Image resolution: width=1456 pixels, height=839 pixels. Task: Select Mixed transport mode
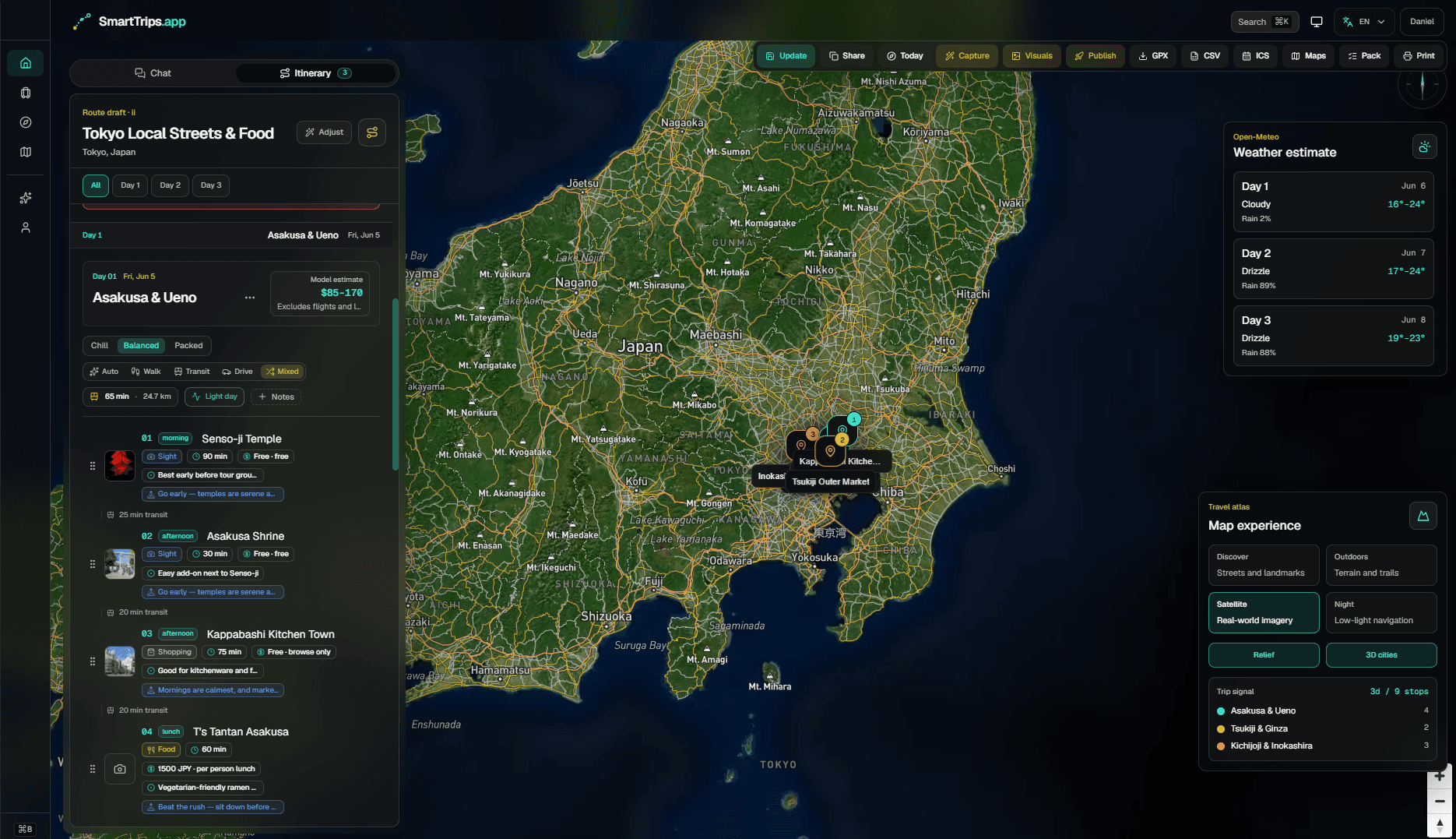click(x=283, y=372)
